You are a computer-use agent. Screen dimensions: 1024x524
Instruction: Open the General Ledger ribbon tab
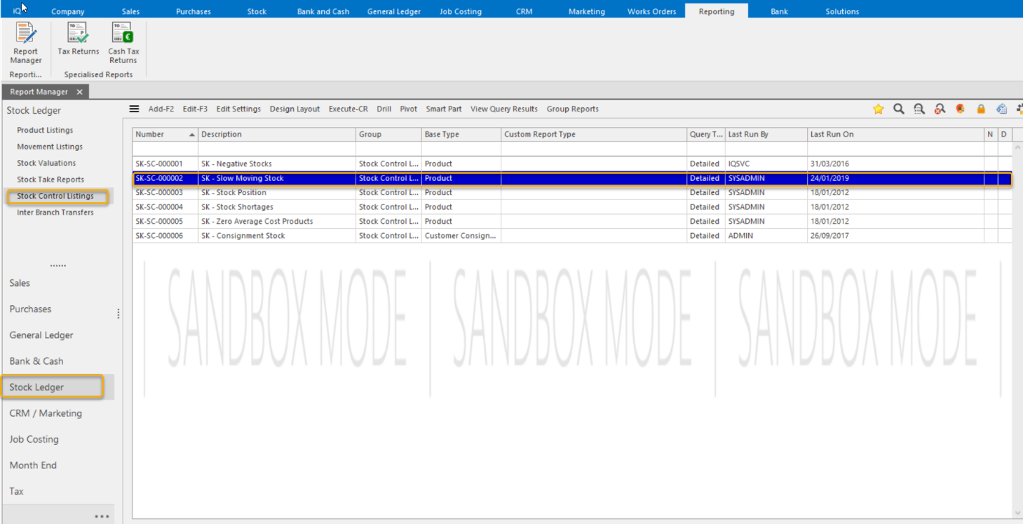[394, 11]
